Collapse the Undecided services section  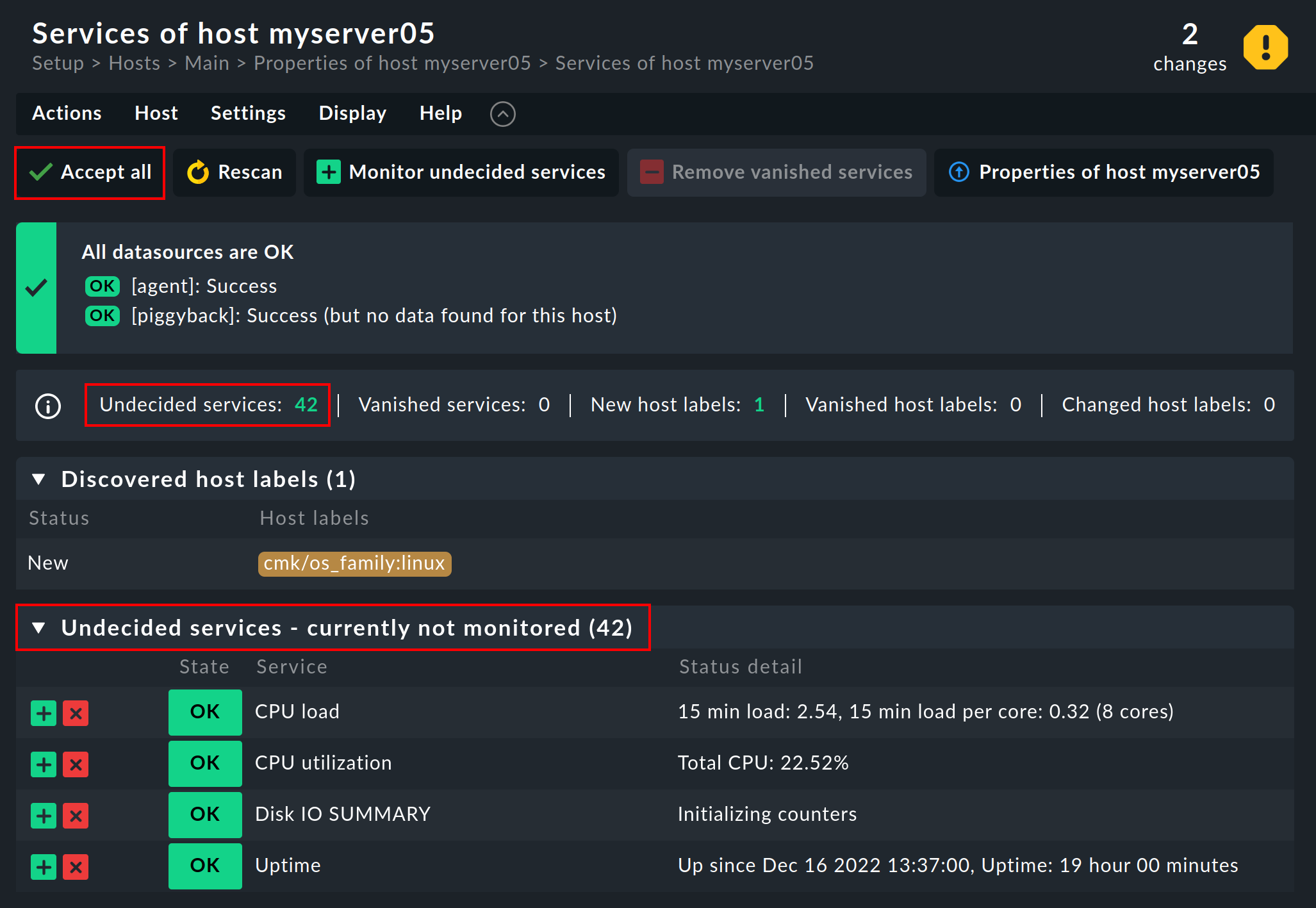coord(39,628)
